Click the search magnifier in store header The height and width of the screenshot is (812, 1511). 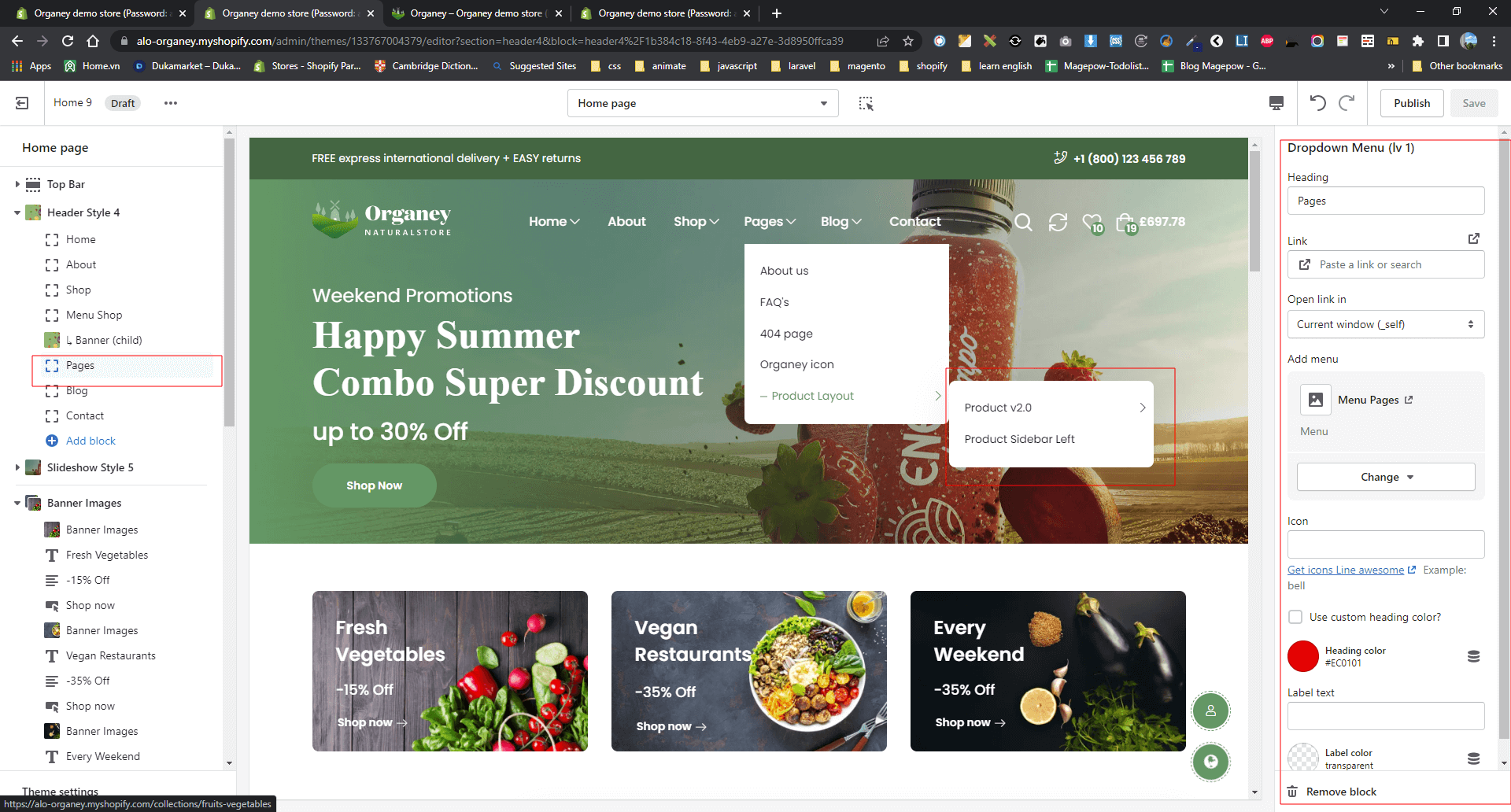click(1023, 223)
